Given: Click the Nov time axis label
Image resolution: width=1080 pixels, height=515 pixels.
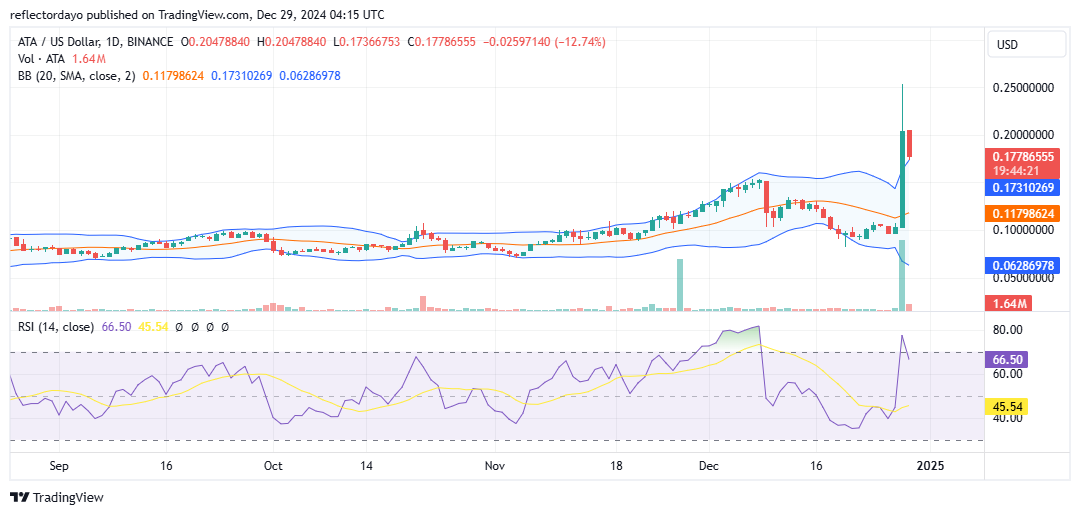Looking at the screenshot, I should (x=495, y=465).
